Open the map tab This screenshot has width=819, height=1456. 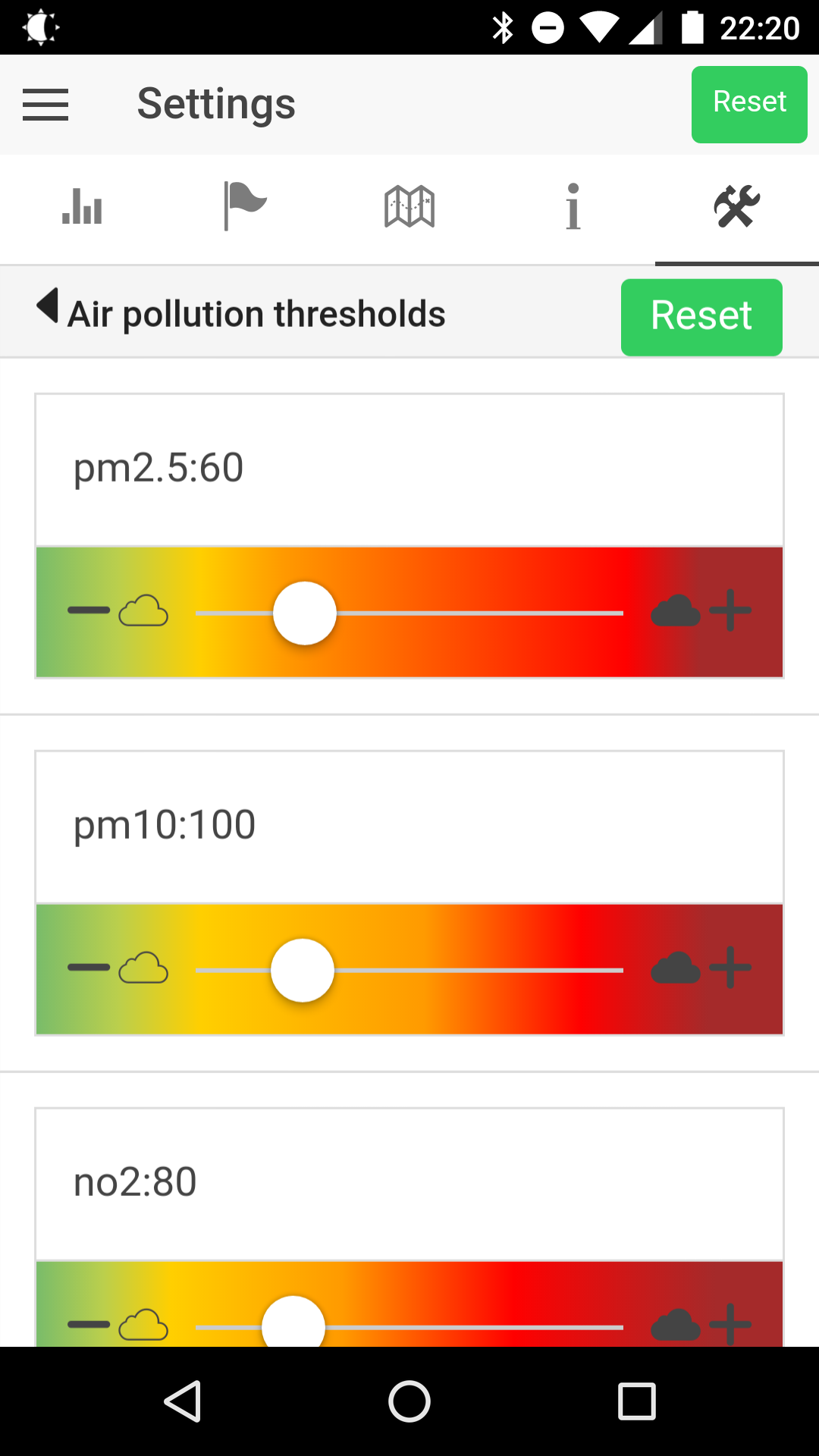(x=409, y=206)
